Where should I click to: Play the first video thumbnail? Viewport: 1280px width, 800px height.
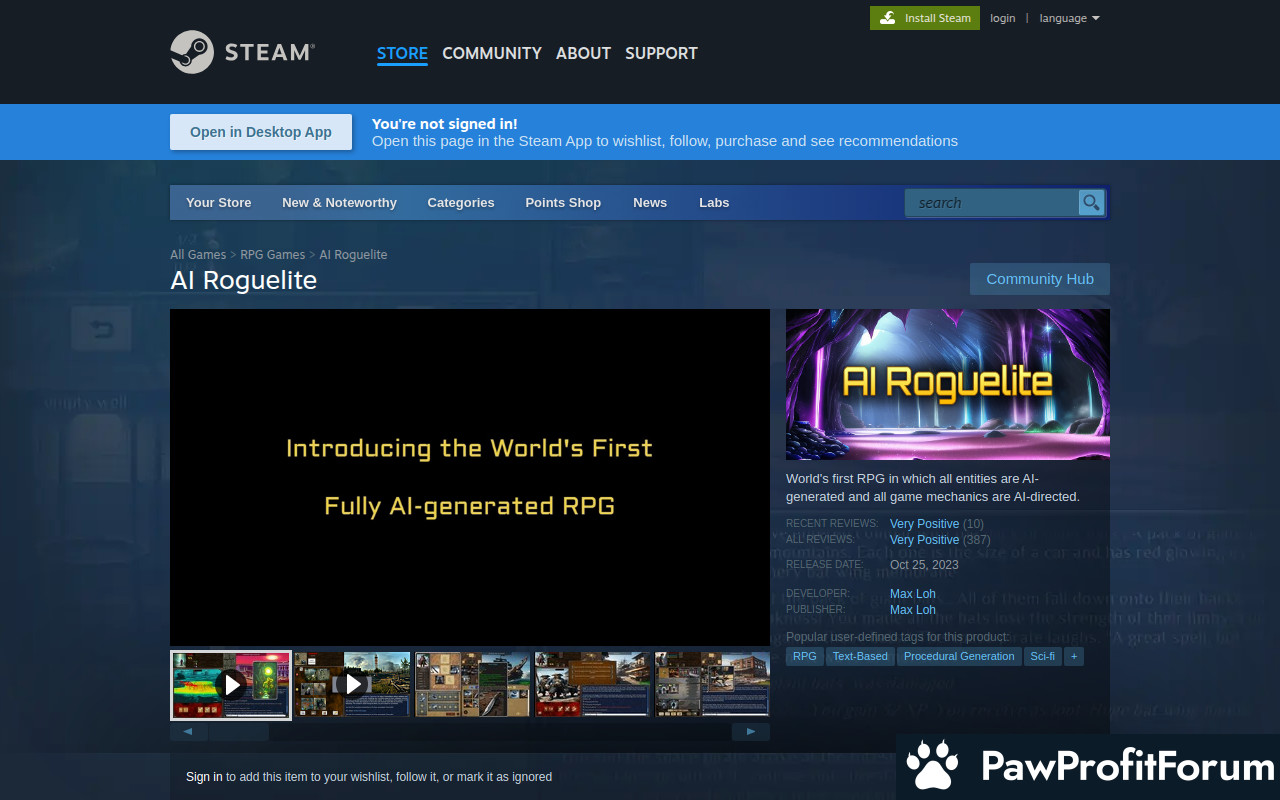click(231, 684)
